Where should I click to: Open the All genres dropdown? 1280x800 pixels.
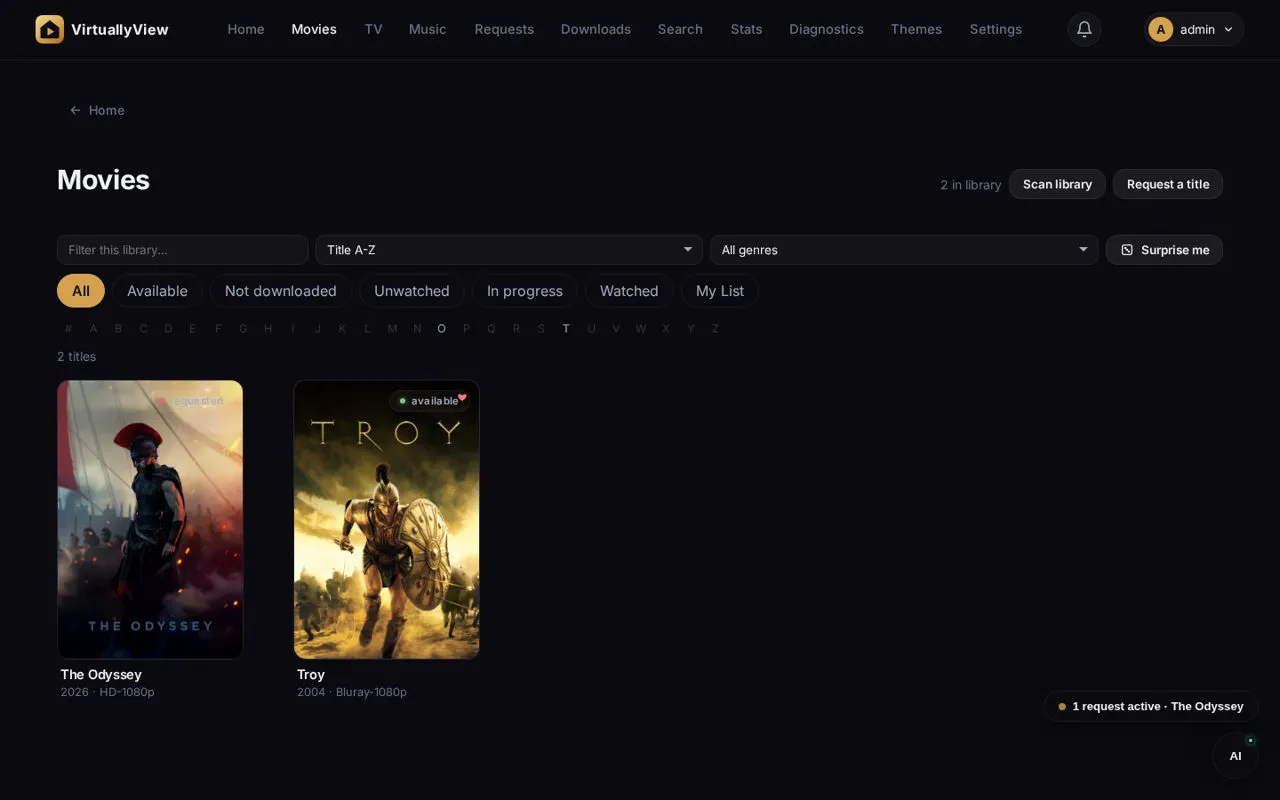904,250
